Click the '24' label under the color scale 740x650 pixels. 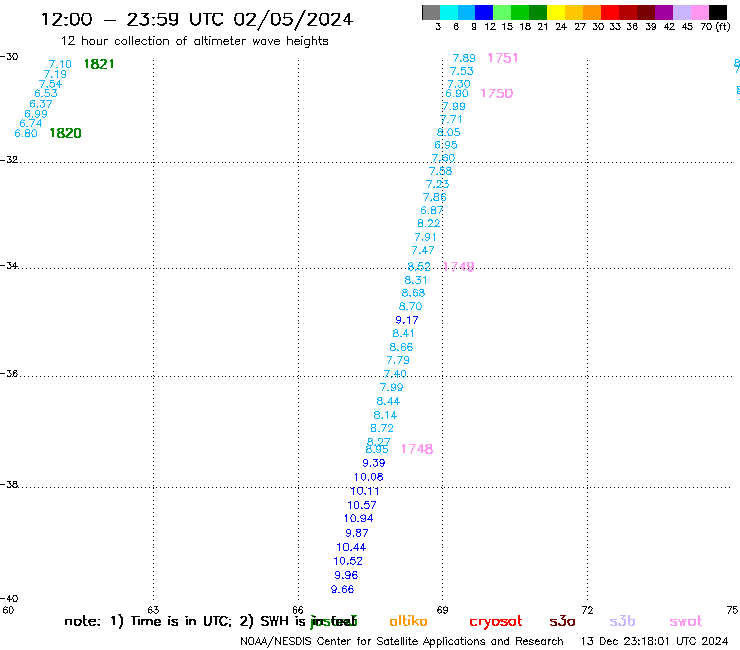click(561, 27)
